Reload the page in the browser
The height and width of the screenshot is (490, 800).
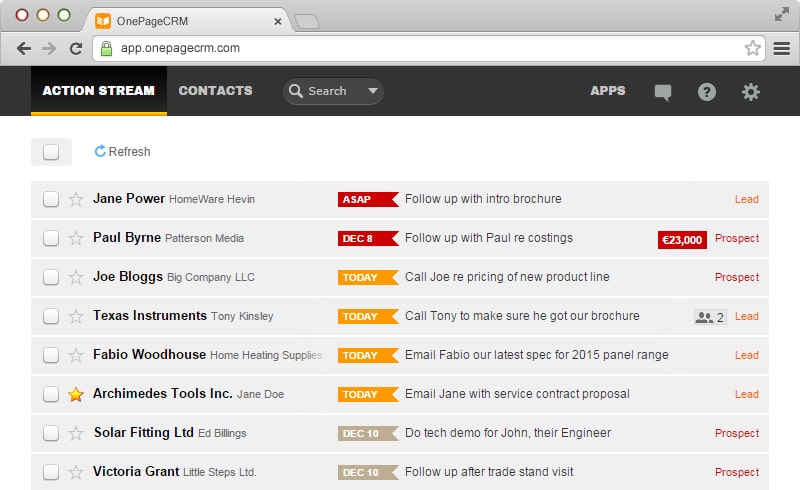[76, 48]
